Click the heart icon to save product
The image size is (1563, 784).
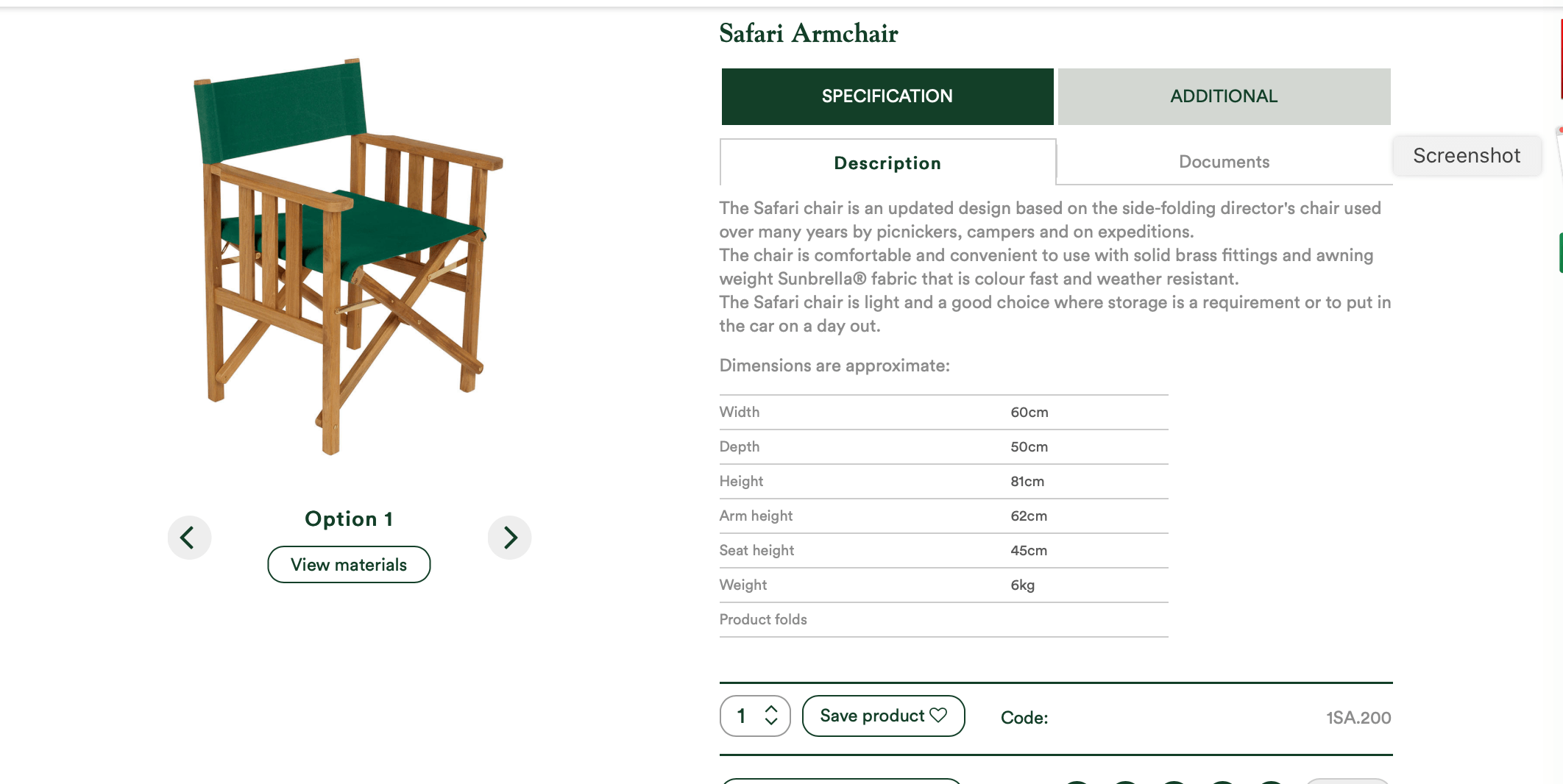click(938, 715)
